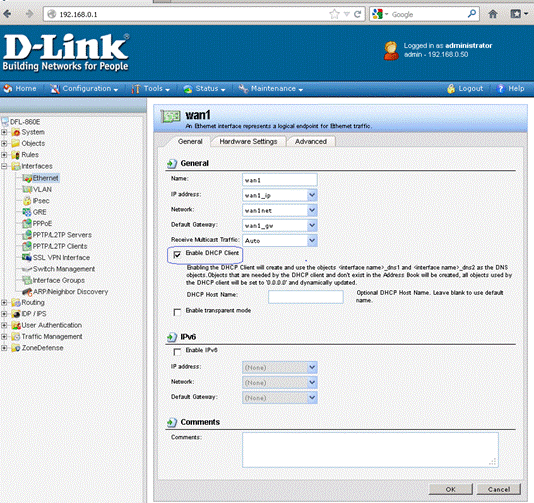Check Enable transparent mode checkbox
Image resolution: width=534 pixels, height=503 pixels.
(x=177, y=312)
